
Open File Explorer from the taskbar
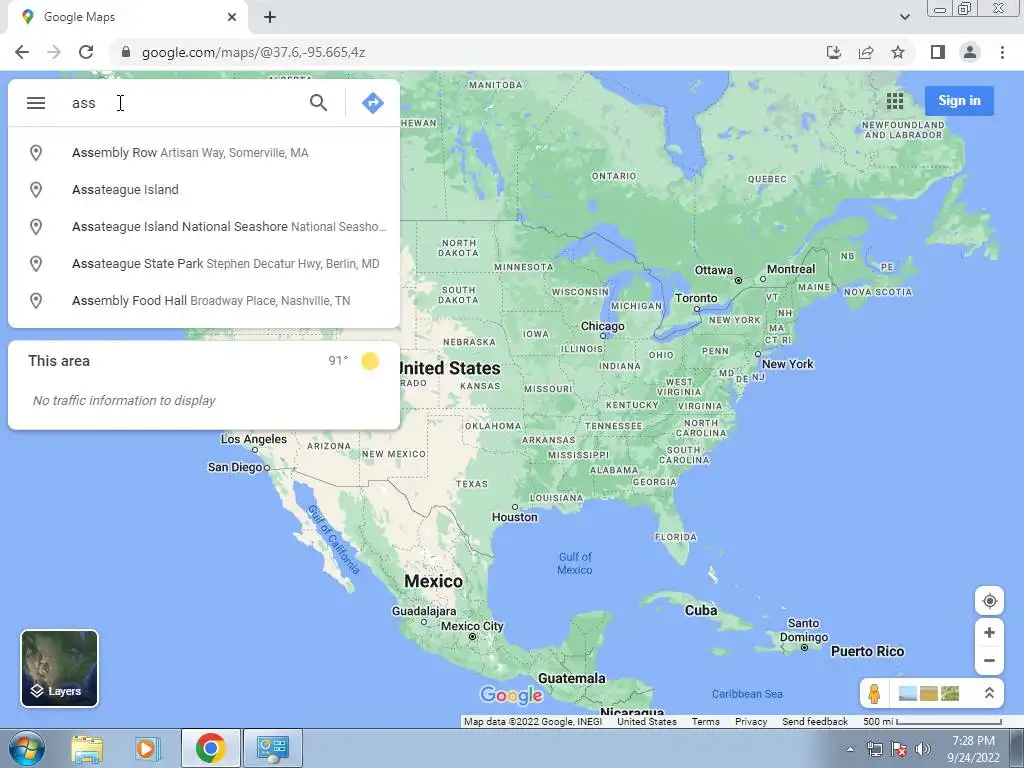point(87,748)
